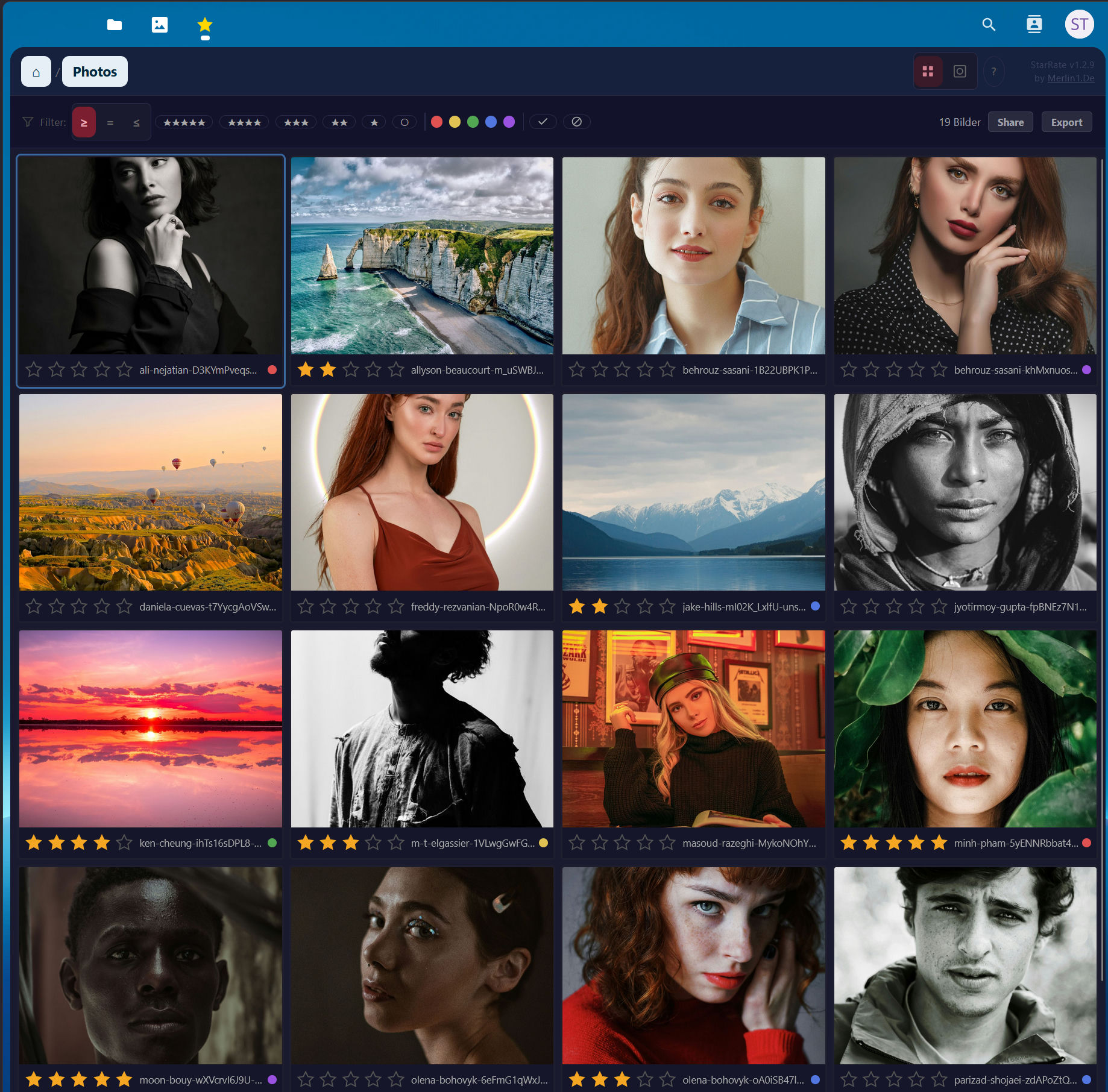Click the ST user avatar

coord(1080,24)
